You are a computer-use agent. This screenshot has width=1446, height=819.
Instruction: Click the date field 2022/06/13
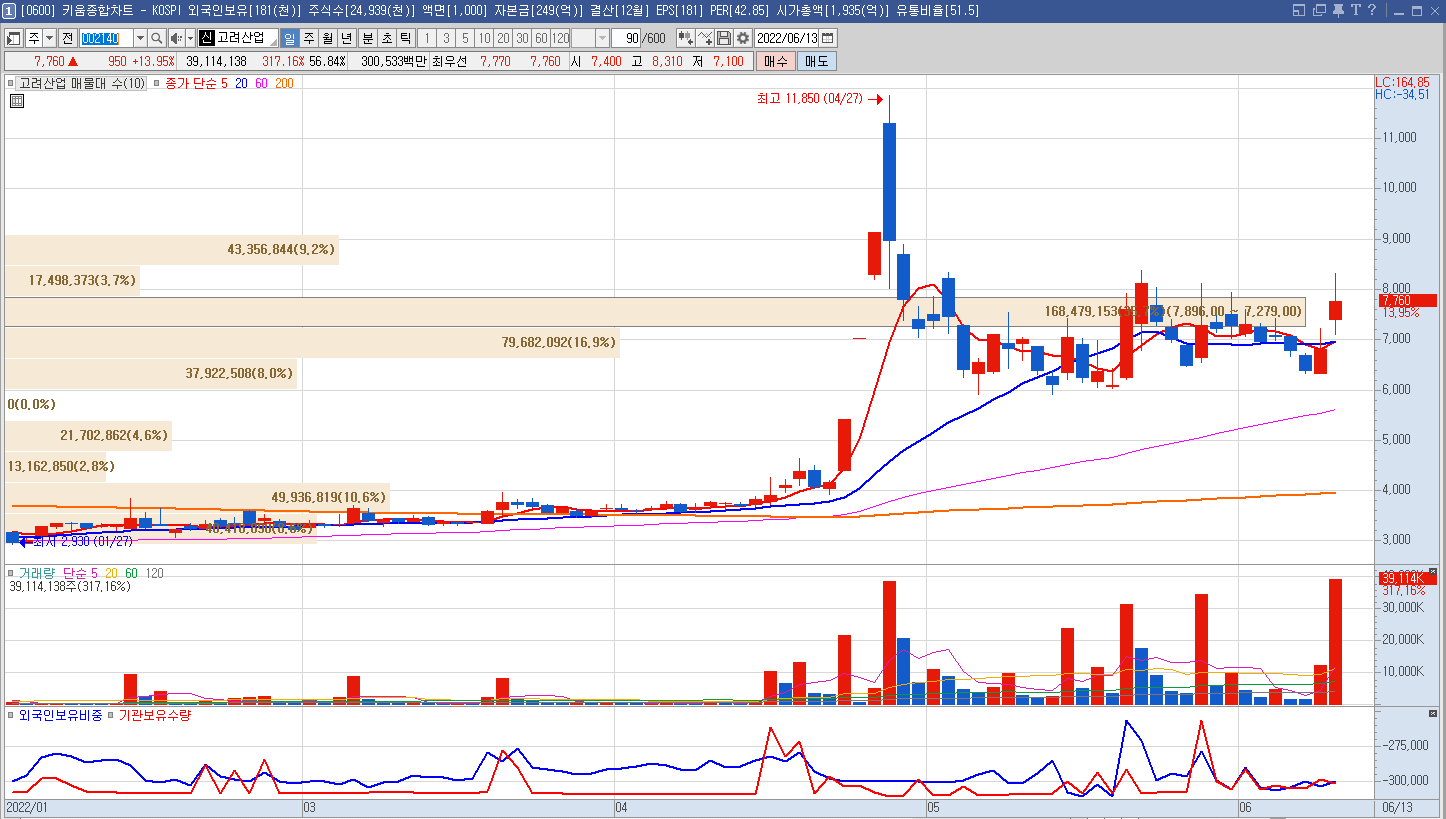coord(788,38)
